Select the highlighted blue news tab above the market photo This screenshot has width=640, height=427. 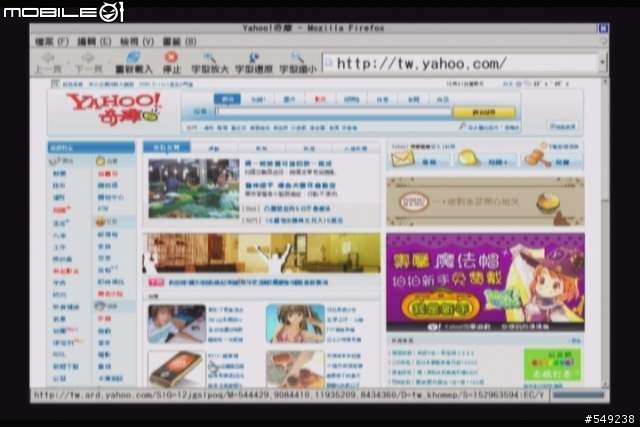coord(167,147)
